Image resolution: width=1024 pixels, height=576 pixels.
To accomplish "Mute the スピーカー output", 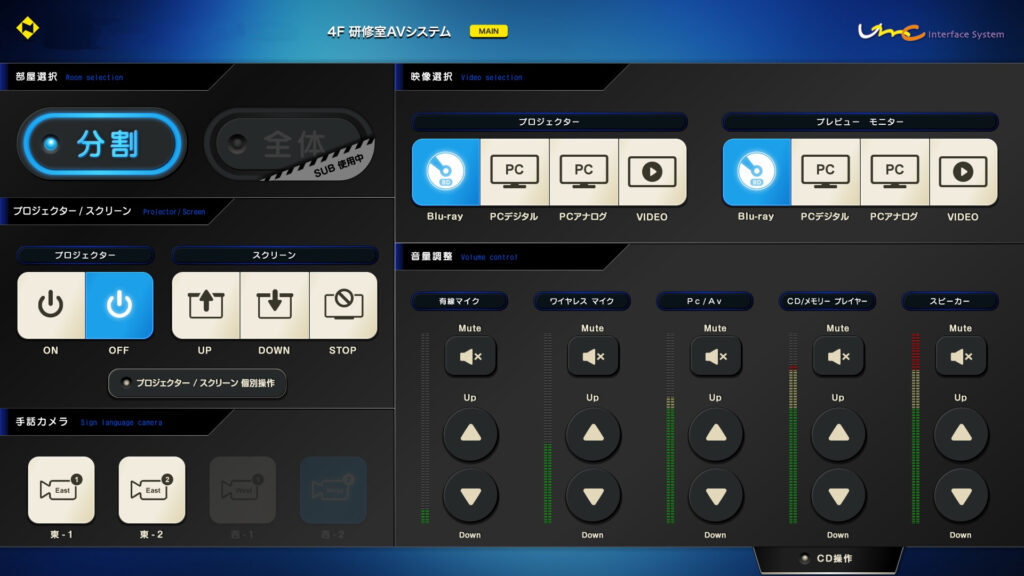I will click(960, 356).
